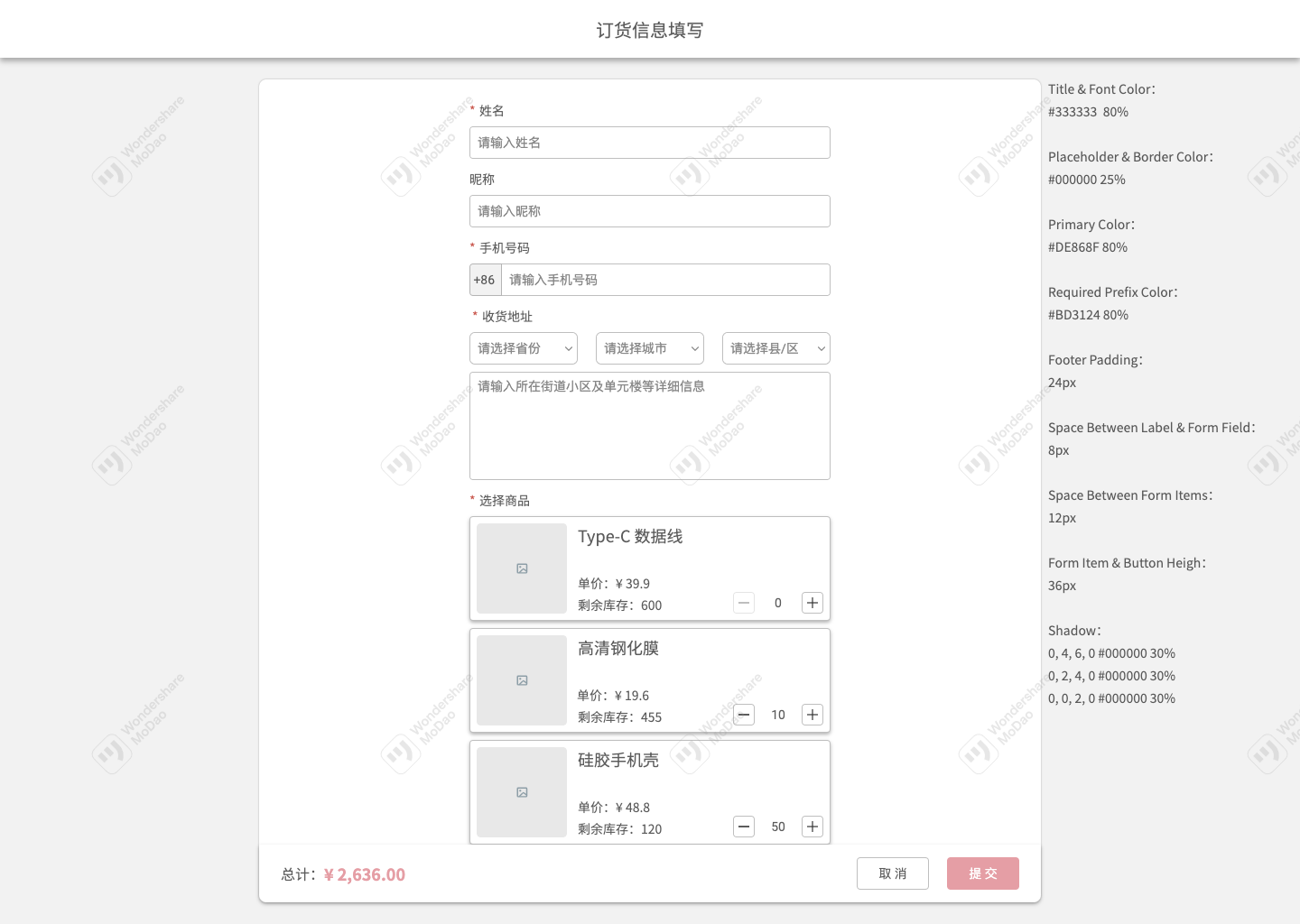Focus the 请输入昵称 nickname field
The image size is (1300, 924).
click(650, 211)
